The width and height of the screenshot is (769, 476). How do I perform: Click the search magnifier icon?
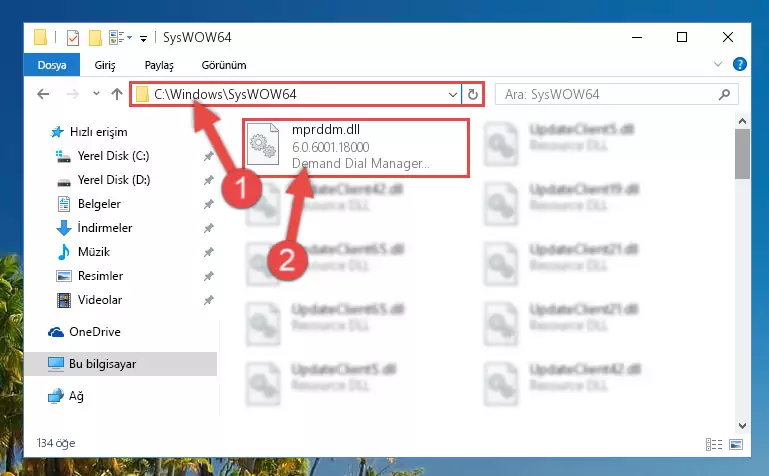(724, 94)
